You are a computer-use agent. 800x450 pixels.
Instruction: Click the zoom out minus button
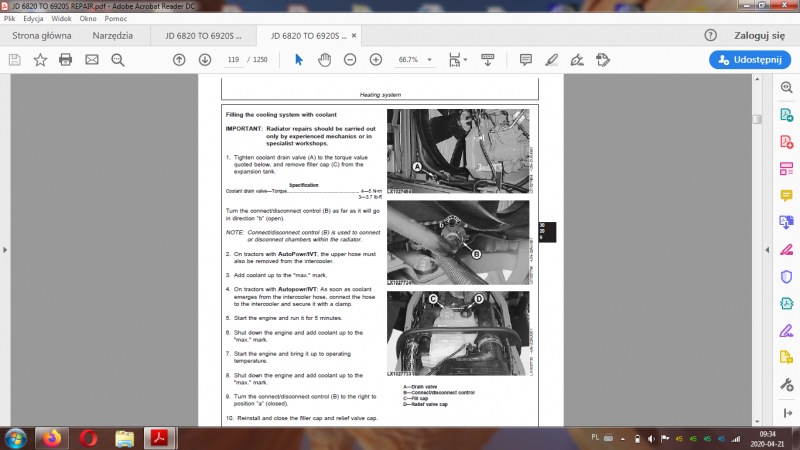350,60
